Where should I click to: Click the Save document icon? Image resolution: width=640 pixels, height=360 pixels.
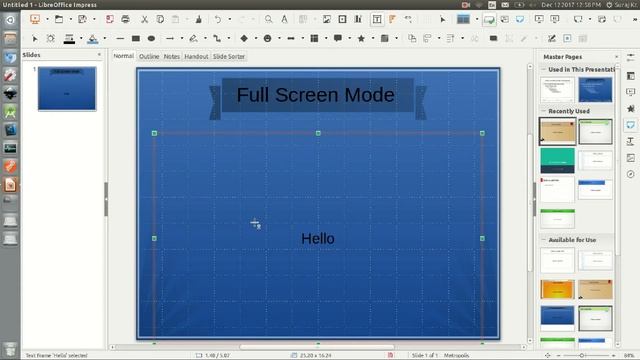tap(82, 19)
